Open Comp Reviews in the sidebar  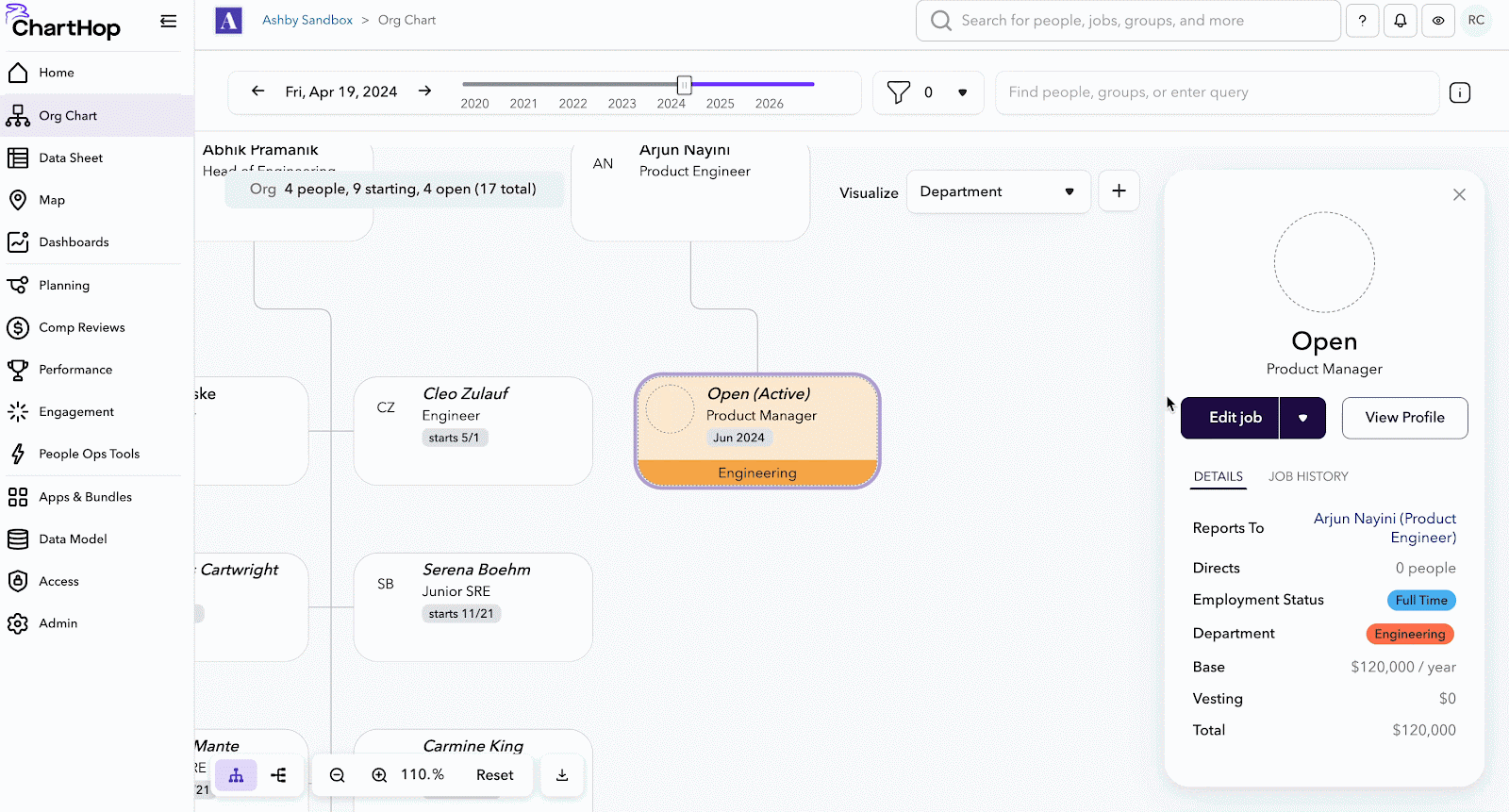tap(82, 327)
